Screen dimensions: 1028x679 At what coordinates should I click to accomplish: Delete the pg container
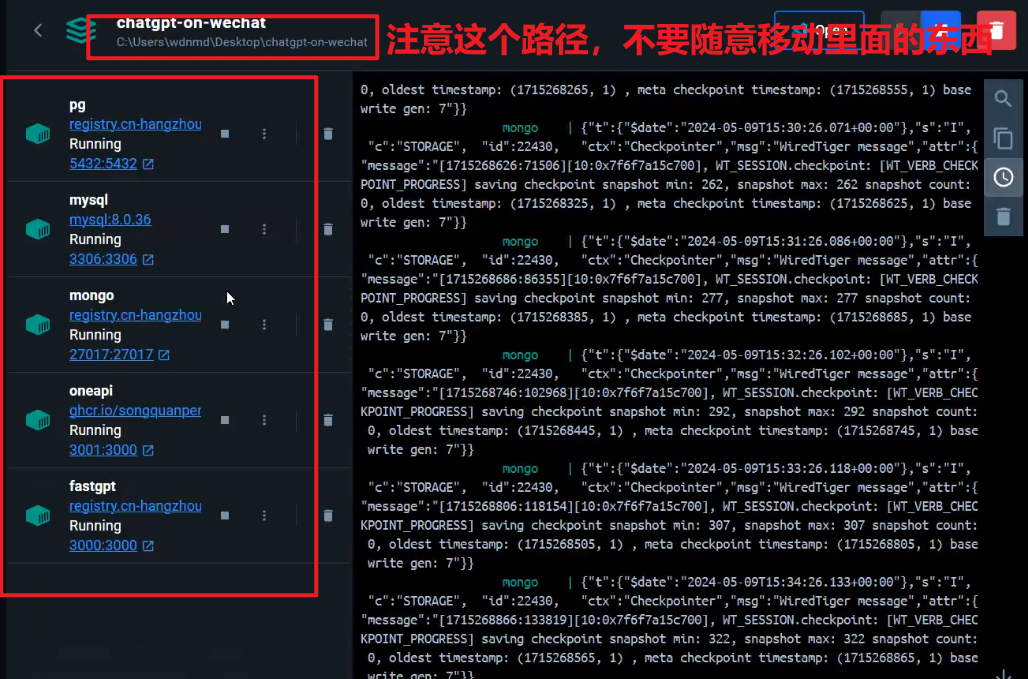[x=328, y=133]
